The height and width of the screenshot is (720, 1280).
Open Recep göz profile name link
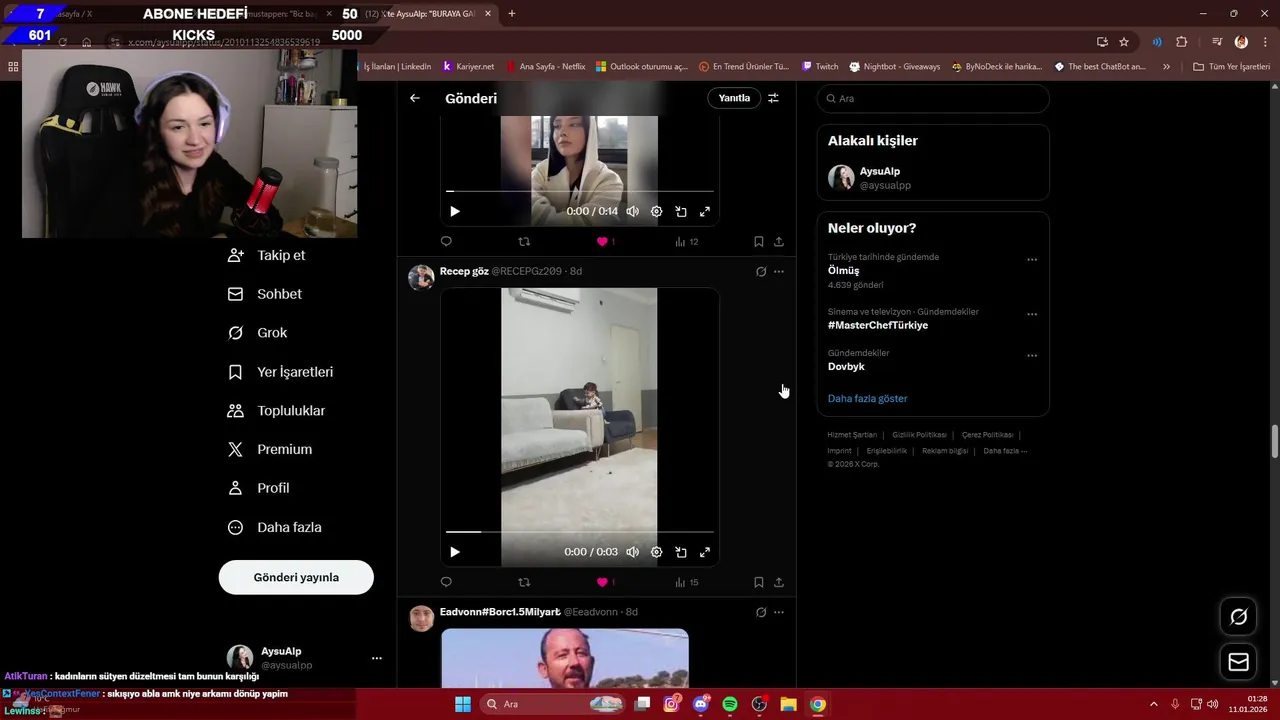pyautogui.click(x=464, y=271)
